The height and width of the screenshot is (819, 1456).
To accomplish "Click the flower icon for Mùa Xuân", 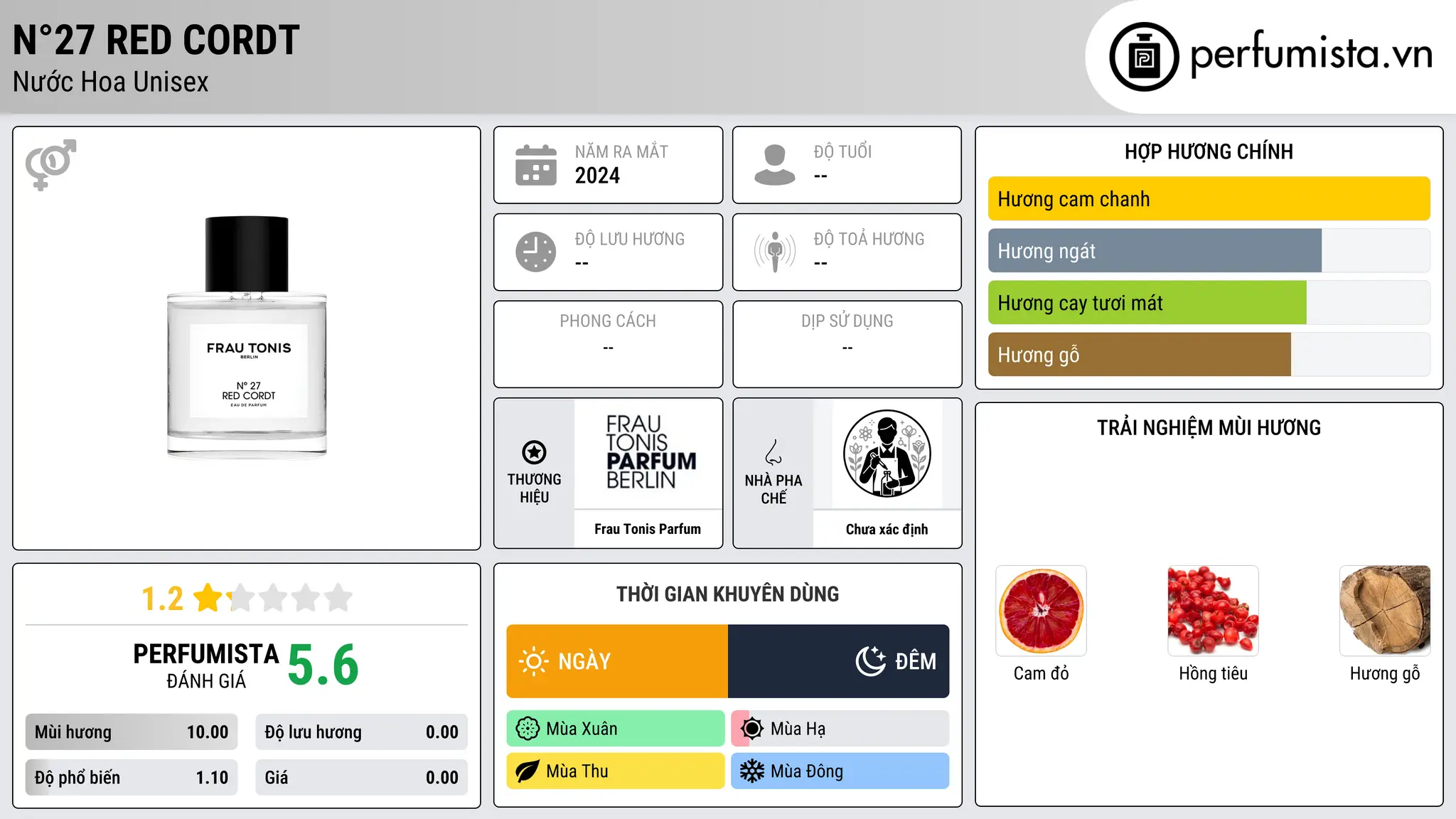I will click(x=528, y=729).
